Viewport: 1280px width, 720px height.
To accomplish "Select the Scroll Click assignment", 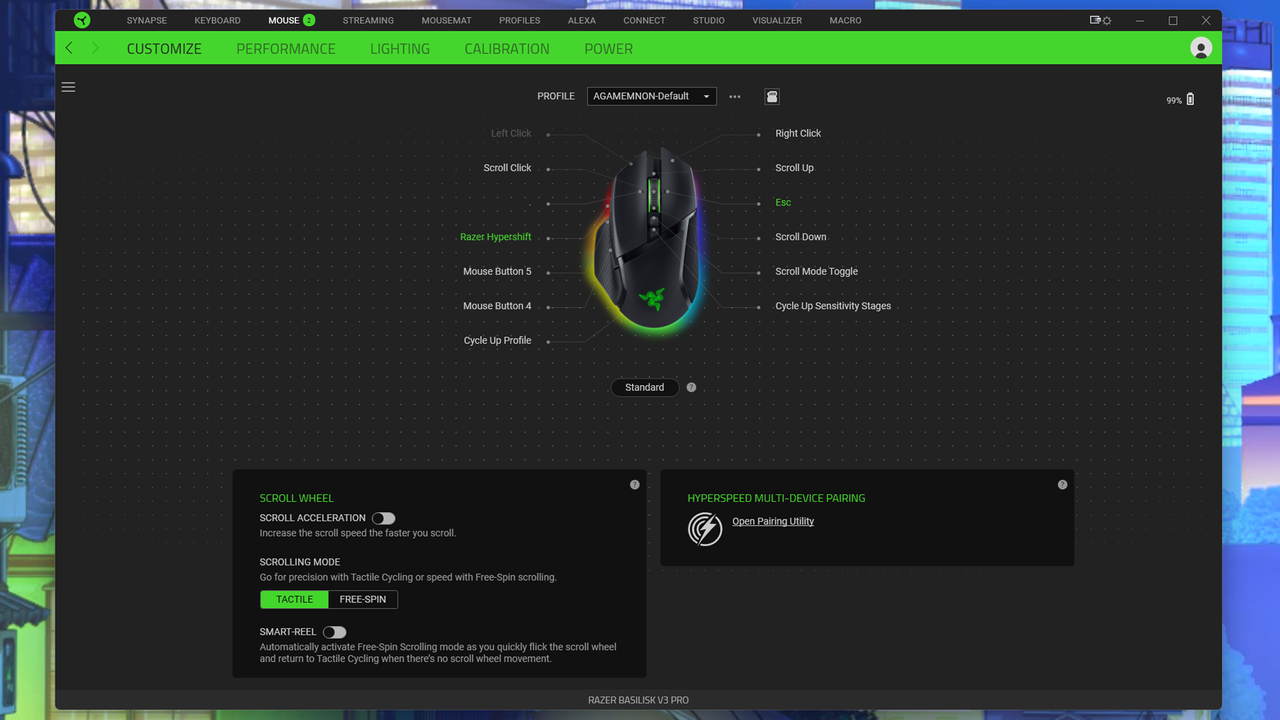I will pyautogui.click(x=507, y=168).
